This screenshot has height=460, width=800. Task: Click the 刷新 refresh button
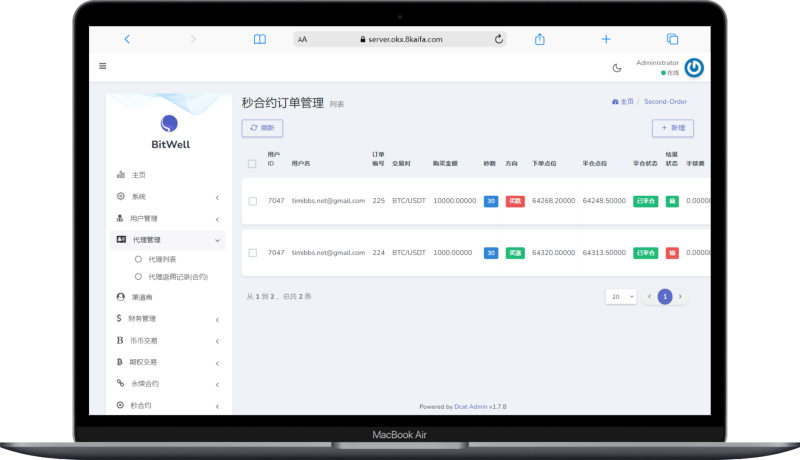[263, 128]
